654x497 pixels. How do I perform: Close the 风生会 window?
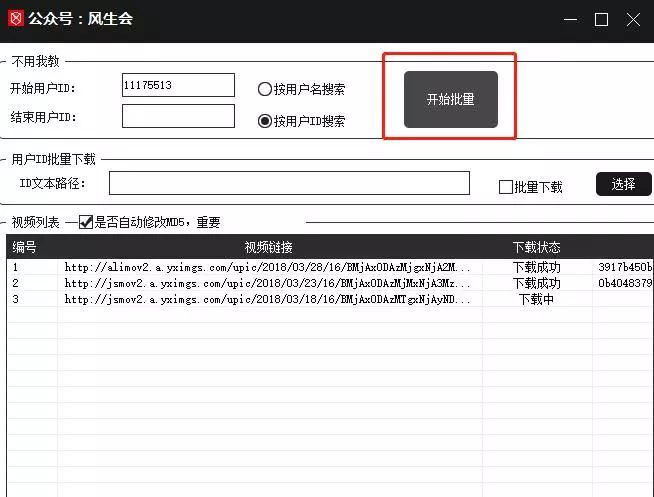[633, 19]
